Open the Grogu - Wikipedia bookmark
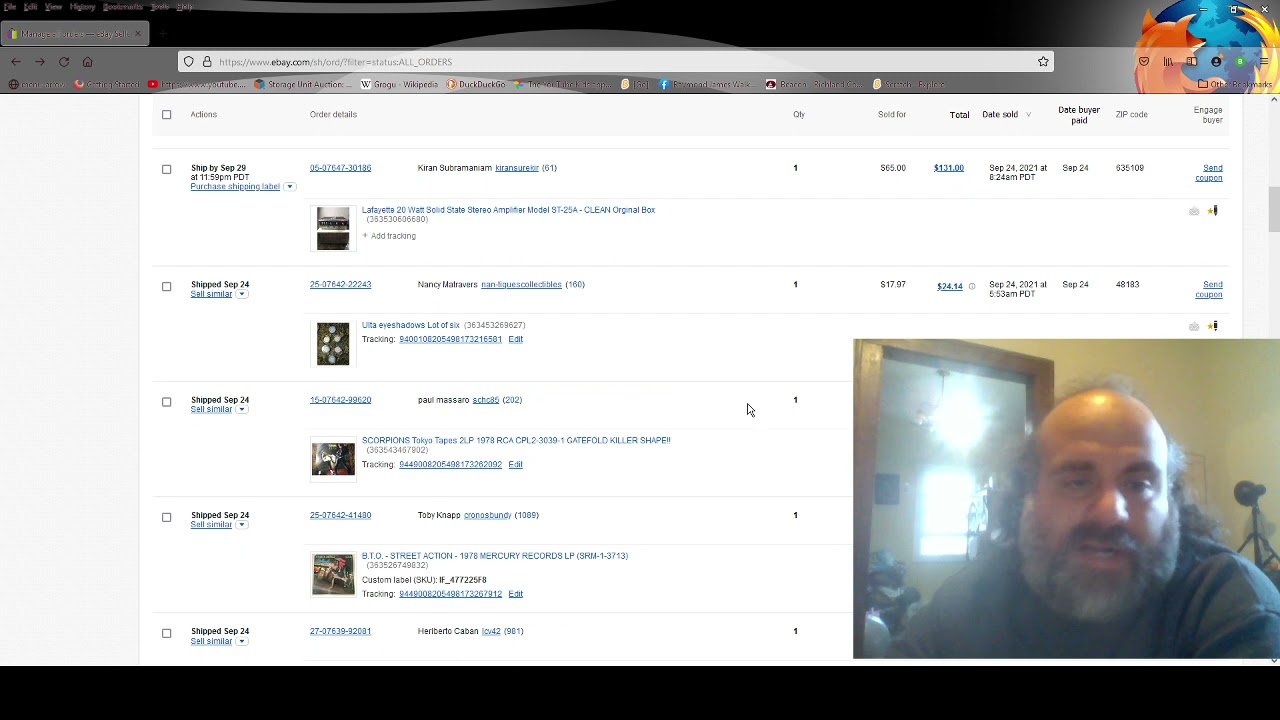Screen dimensions: 1280x720 tap(399, 84)
